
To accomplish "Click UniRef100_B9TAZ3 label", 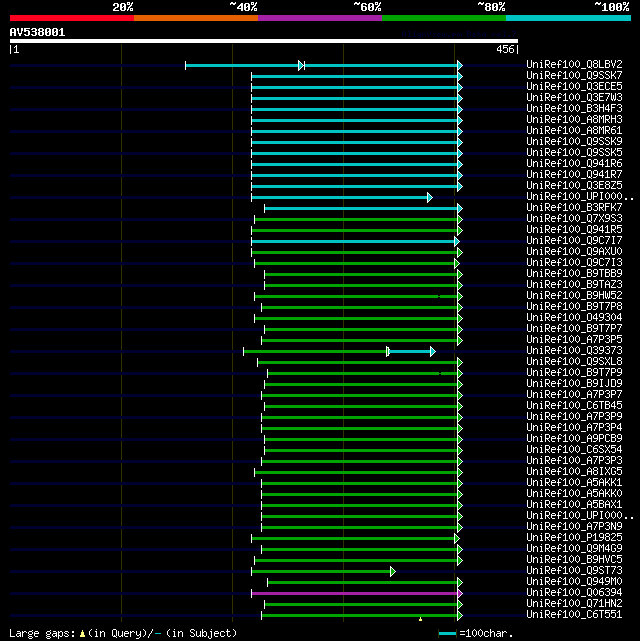I will tap(574, 285).
